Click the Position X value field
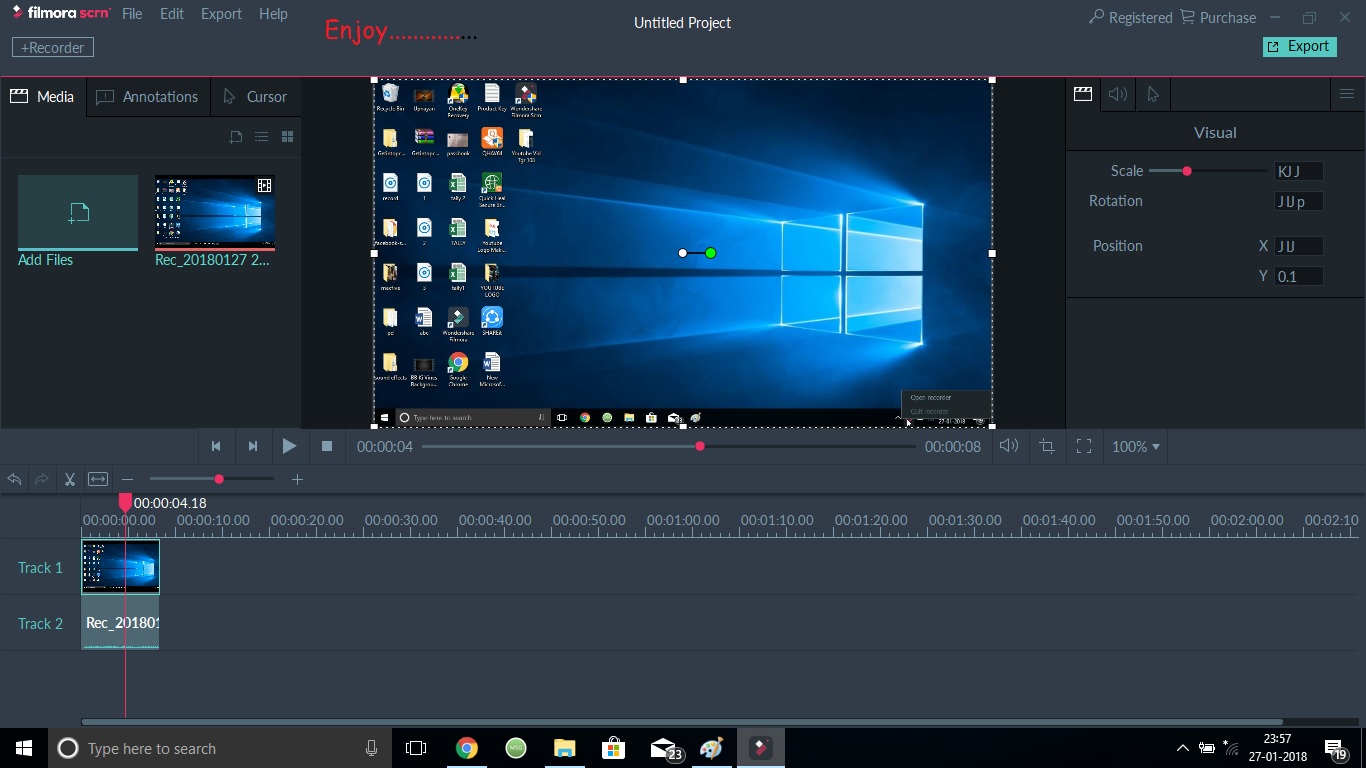Viewport: 1366px width, 768px height. pyautogui.click(x=1298, y=246)
